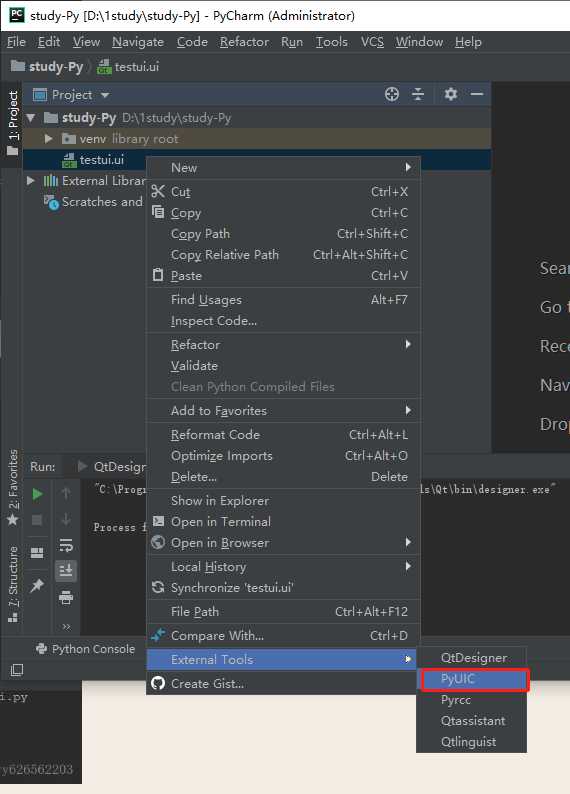Click the Print icon in Run panel
The height and width of the screenshot is (794, 570).
pyautogui.click(x=66, y=598)
